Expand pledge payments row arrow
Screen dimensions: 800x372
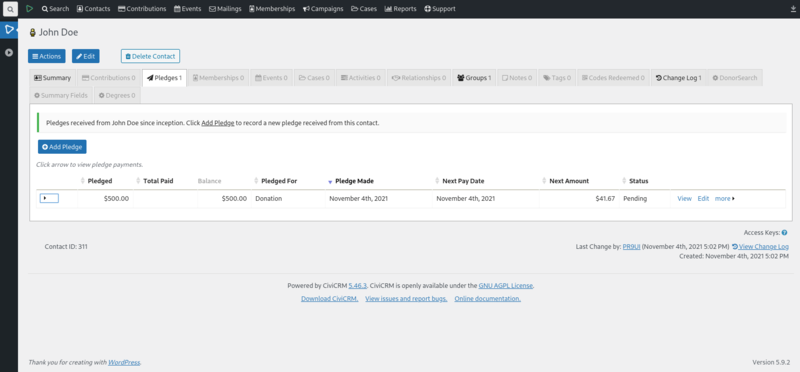(x=49, y=199)
